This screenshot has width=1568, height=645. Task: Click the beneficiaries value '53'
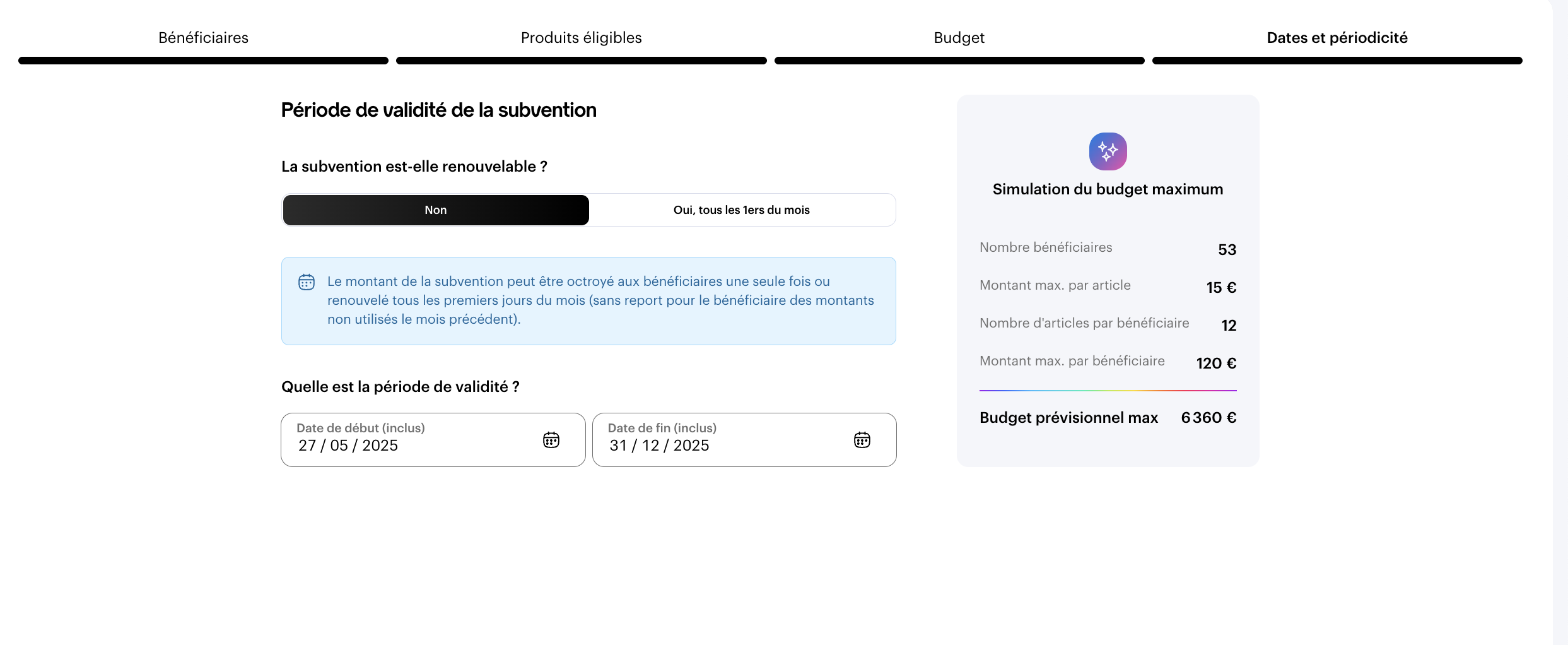[x=1227, y=250]
